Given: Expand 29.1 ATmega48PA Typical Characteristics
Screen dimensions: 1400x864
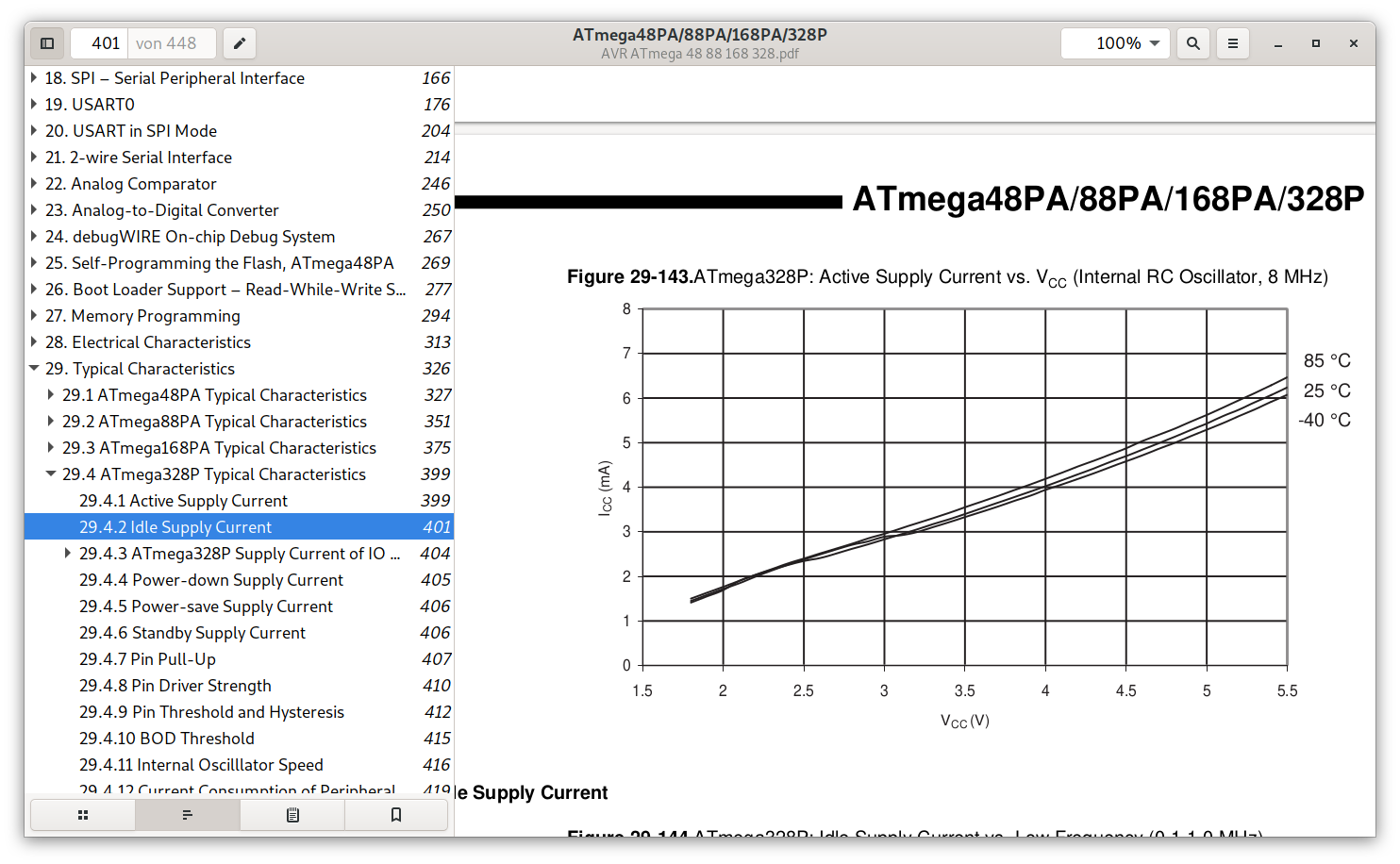Looking at the screenshot, I should pos(51,395).
